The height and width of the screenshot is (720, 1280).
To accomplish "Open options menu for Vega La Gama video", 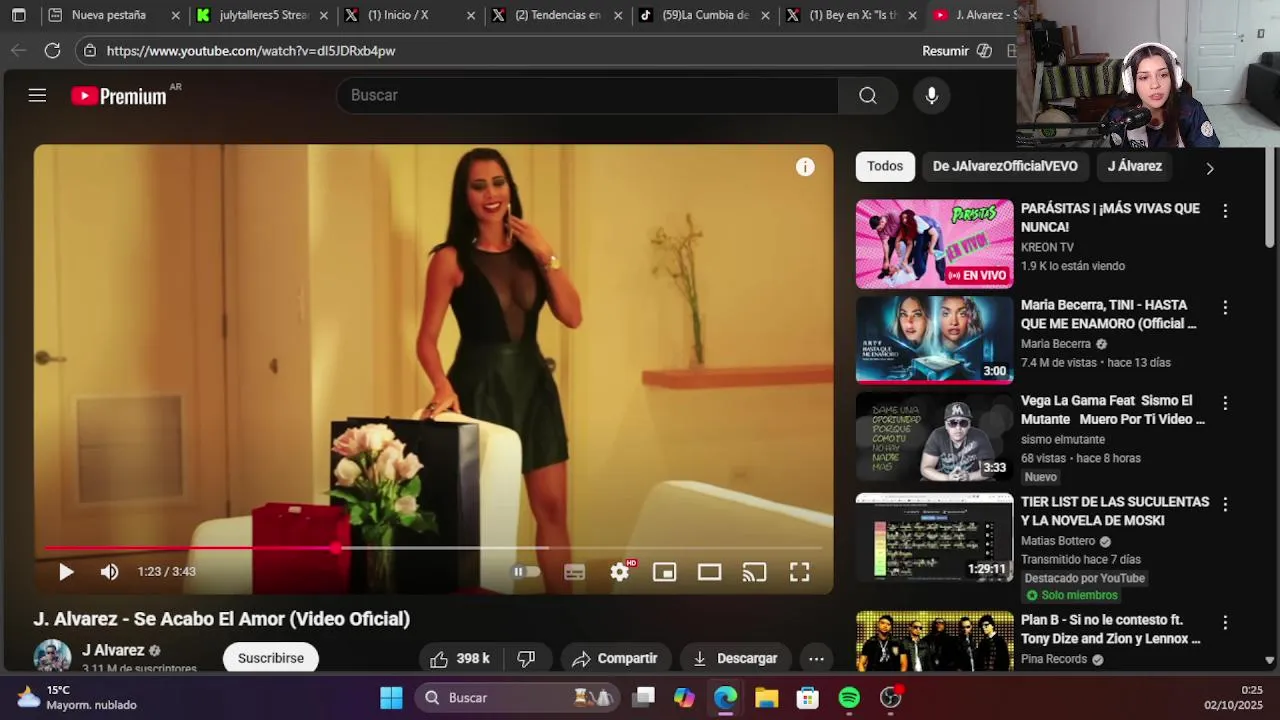I will (1225, 403).
